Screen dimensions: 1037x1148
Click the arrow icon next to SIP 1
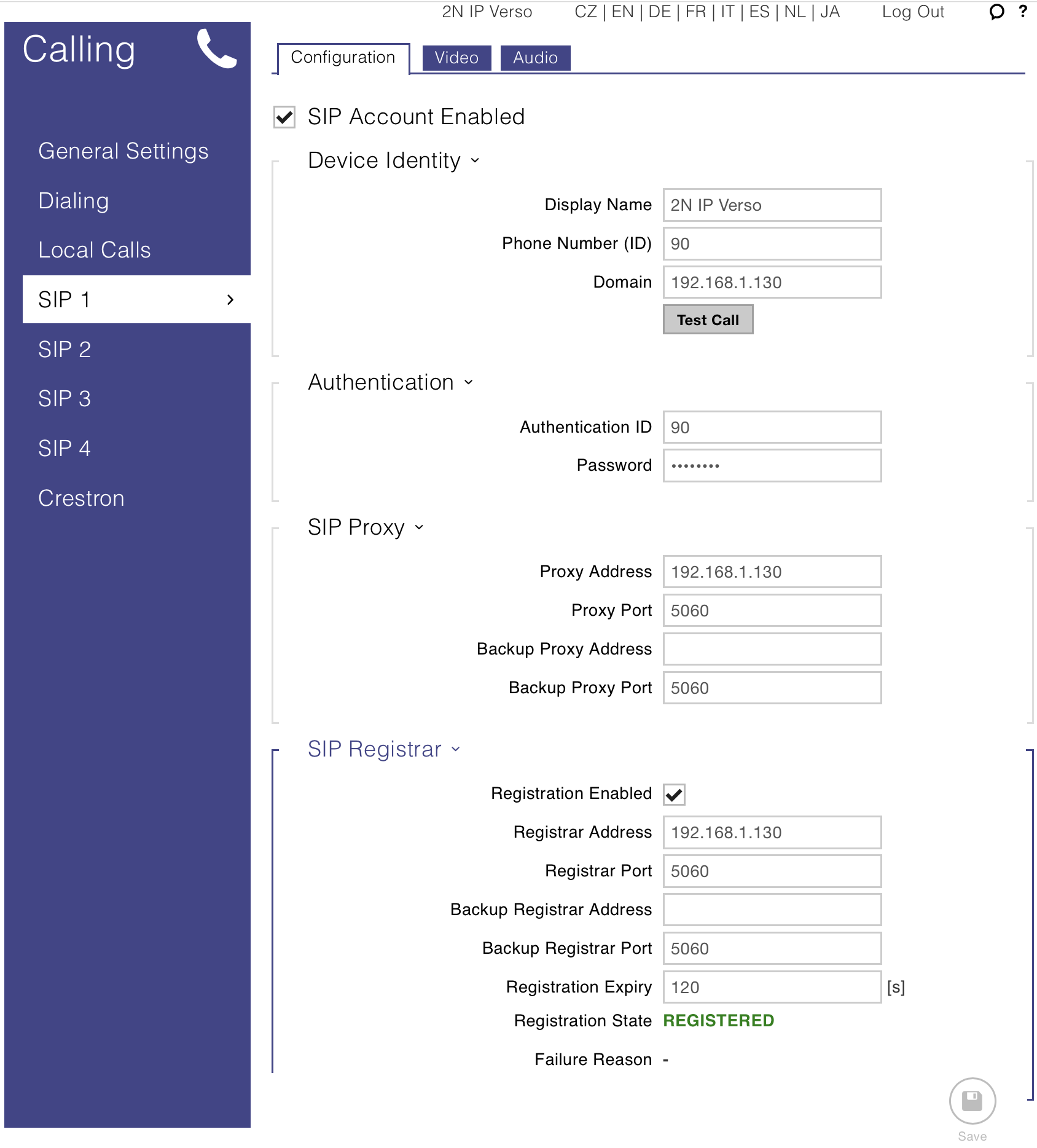click(x=230, y=300)
